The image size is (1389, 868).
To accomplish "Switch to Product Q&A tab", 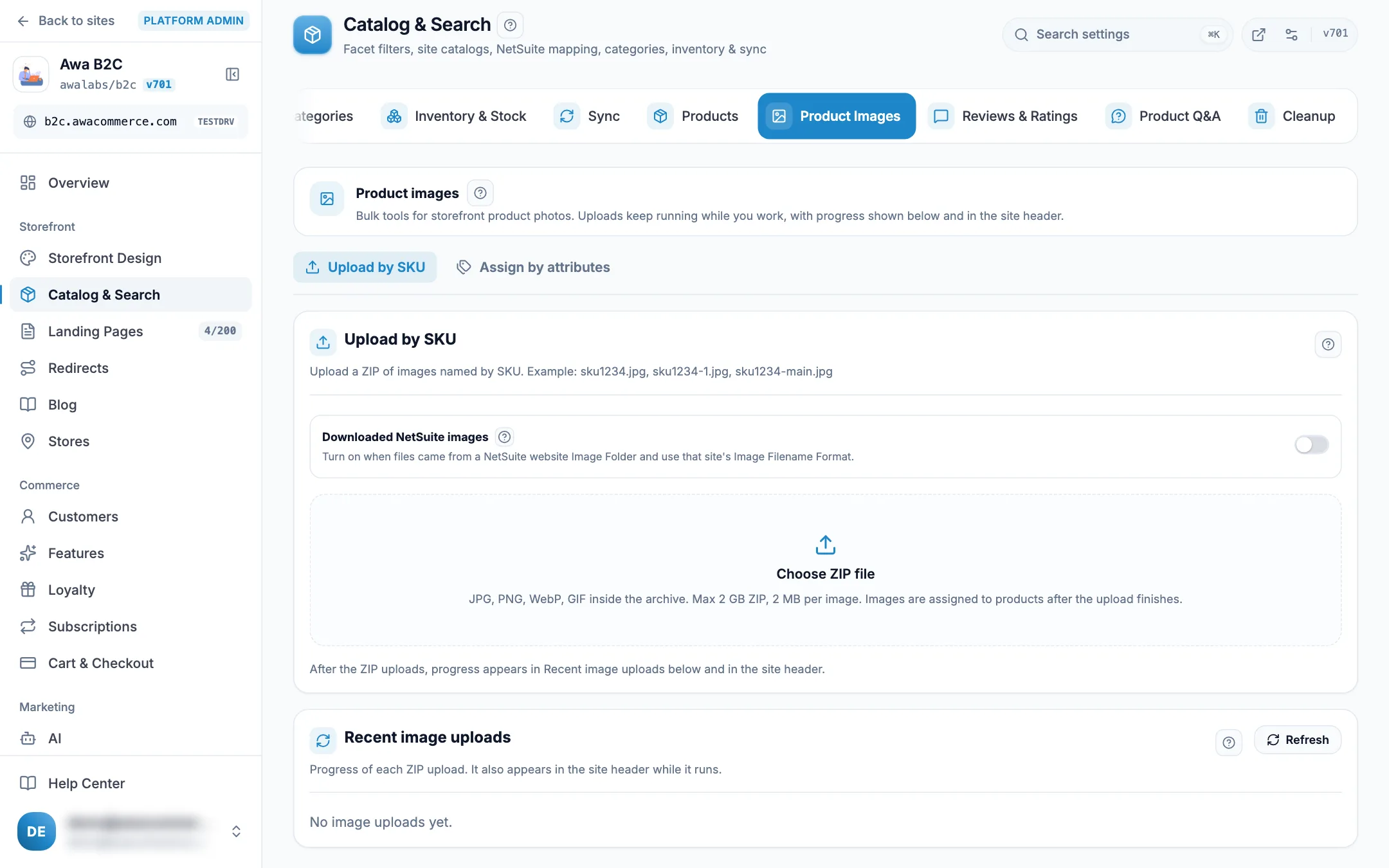I will [1163, 116].
